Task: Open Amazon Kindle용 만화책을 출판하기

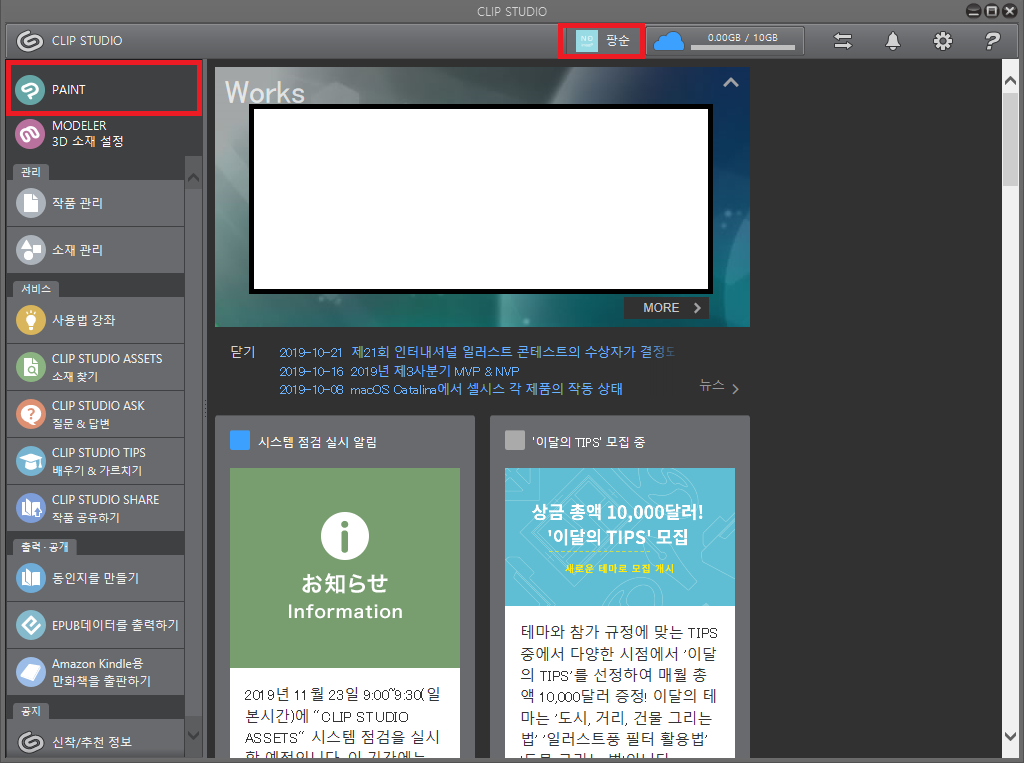Action: point(95,672)
